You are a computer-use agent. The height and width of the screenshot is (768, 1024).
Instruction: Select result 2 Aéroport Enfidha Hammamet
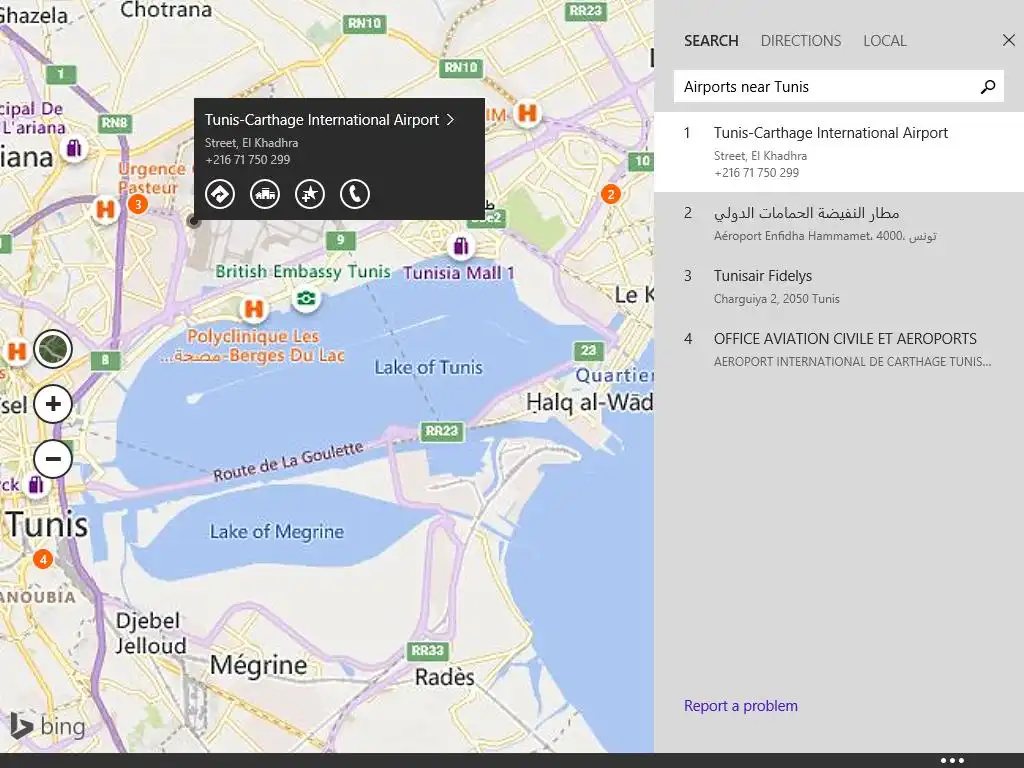pos(839,223)
